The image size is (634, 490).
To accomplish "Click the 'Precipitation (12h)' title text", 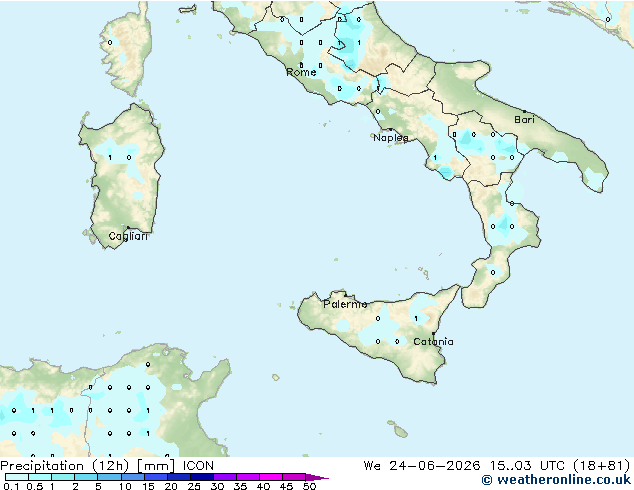I will click(65, 466).
